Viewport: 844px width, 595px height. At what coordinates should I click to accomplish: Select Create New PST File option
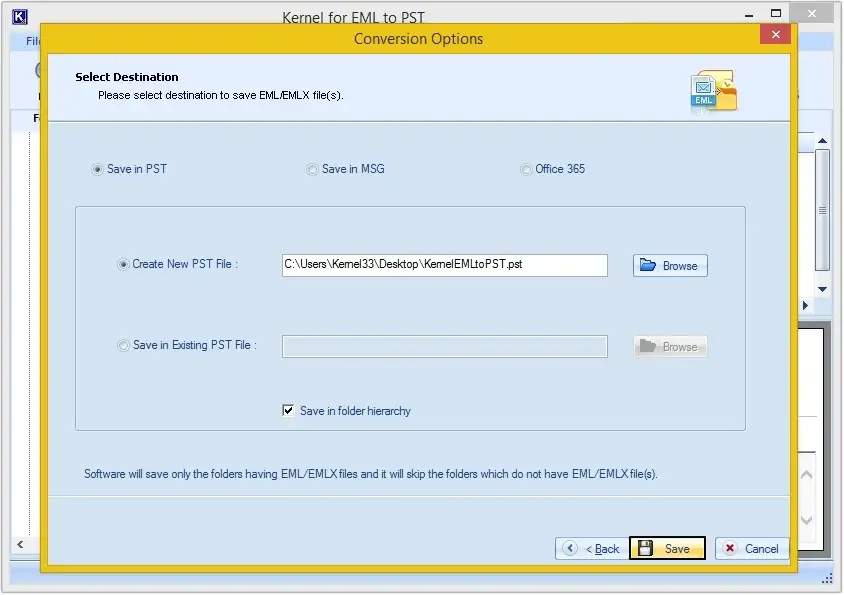pos(123,264)
